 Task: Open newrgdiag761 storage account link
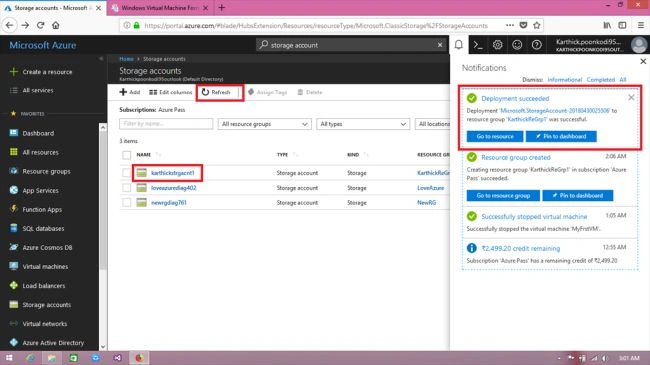pos(169,203)
